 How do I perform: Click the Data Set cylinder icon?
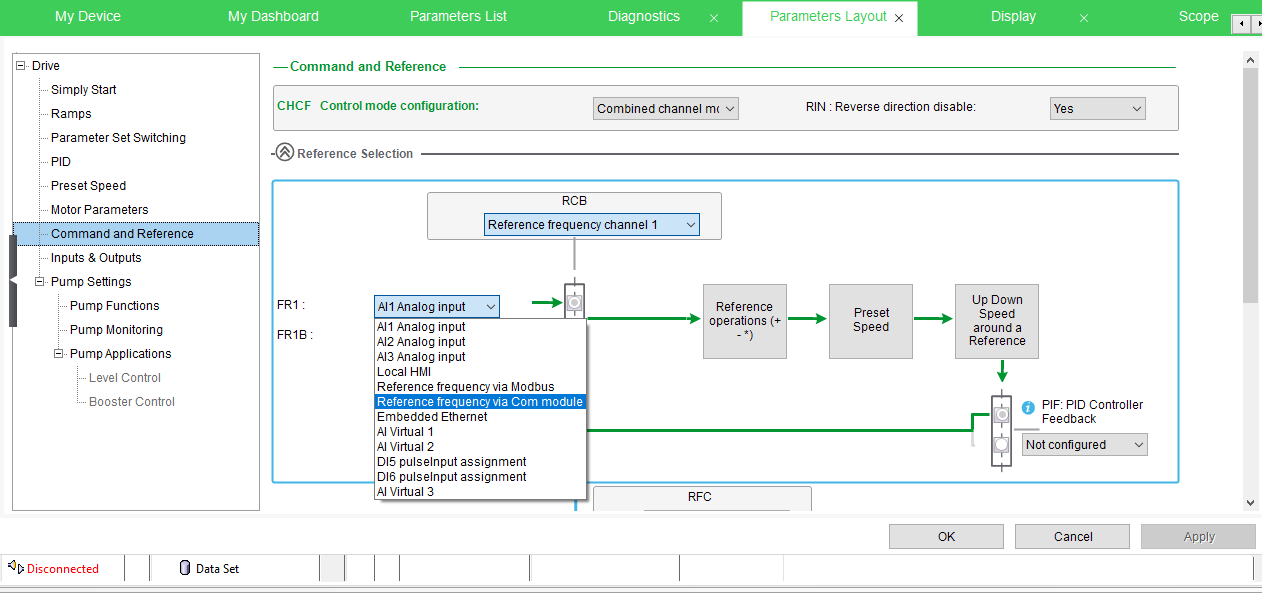pos(184,568)
